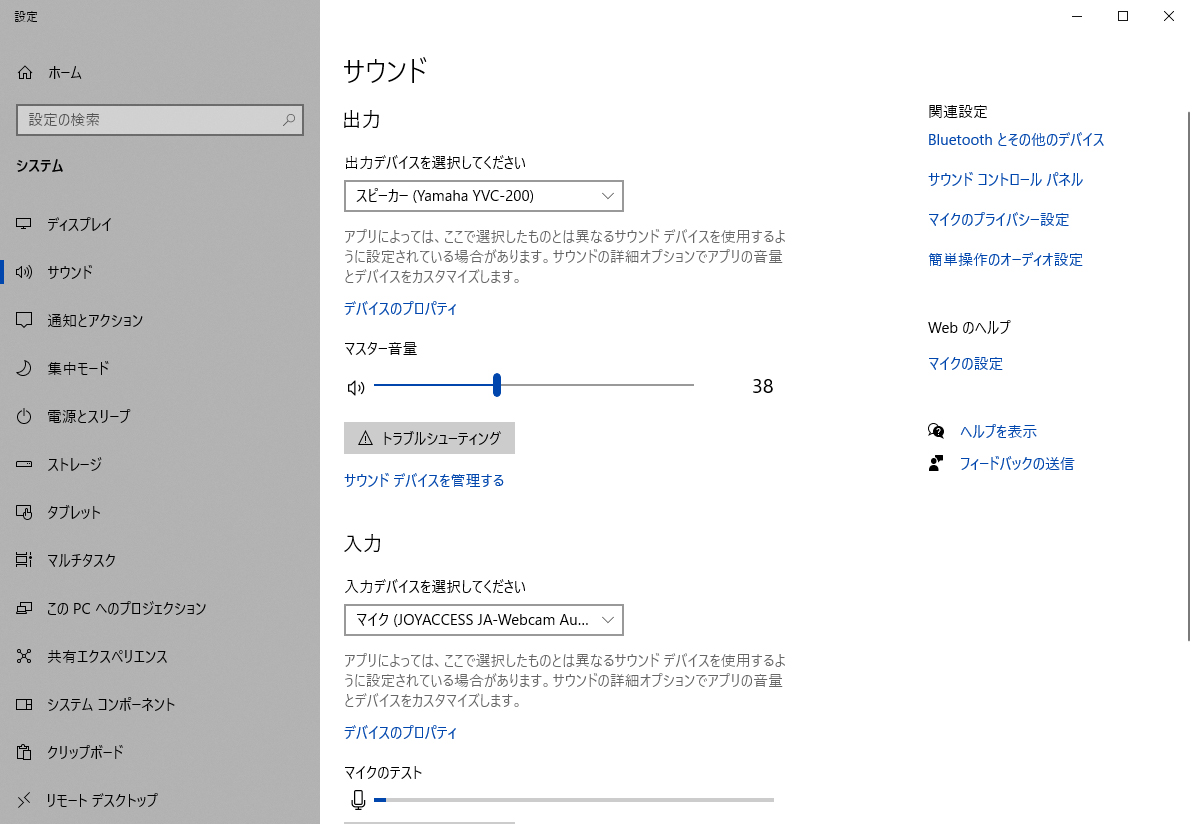Screen dimensions: 1192x824
Task: Open 集中モード settings
Action: (x=78, y=369)
